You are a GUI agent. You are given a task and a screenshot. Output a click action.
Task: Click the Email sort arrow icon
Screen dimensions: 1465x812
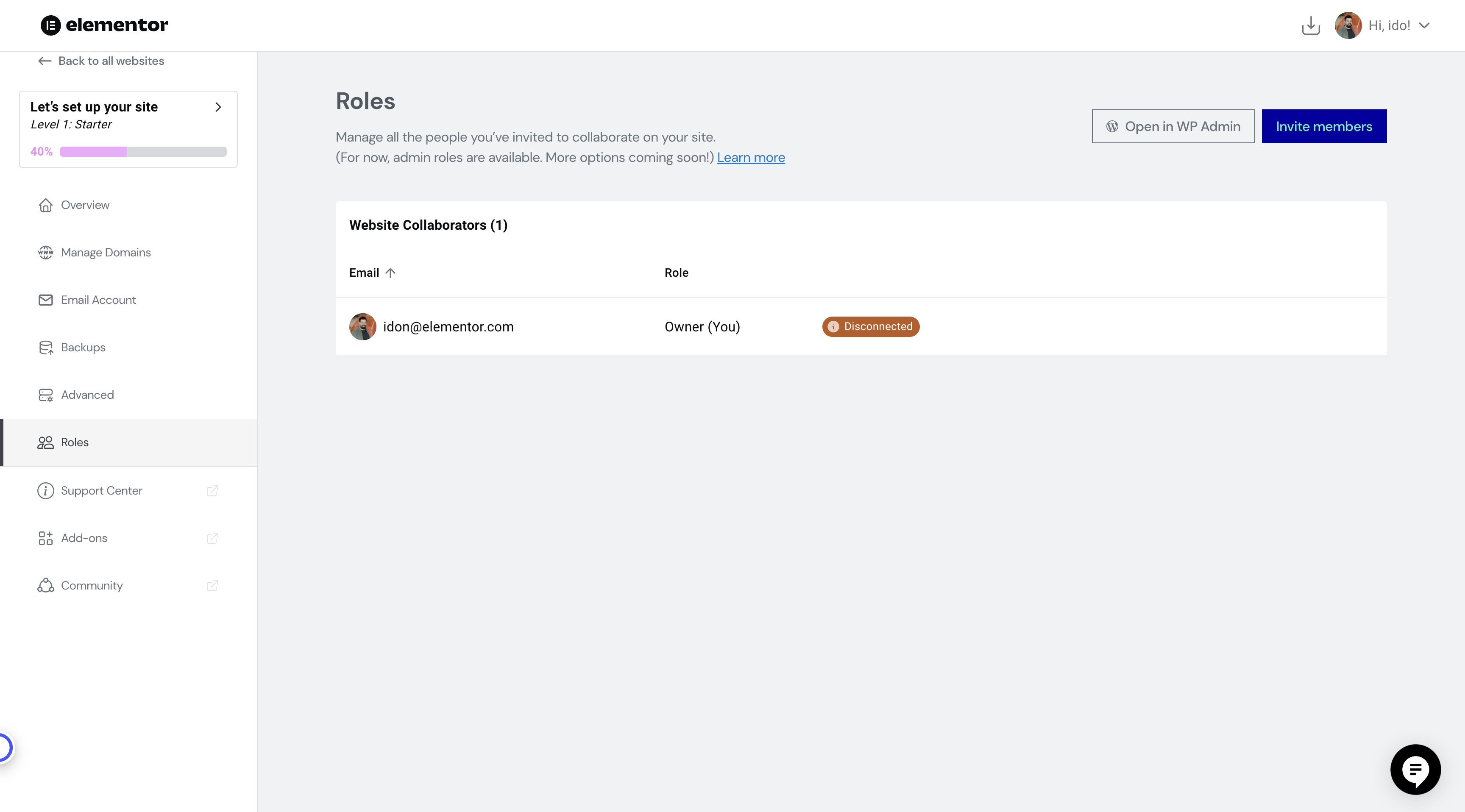click(390, 273)
